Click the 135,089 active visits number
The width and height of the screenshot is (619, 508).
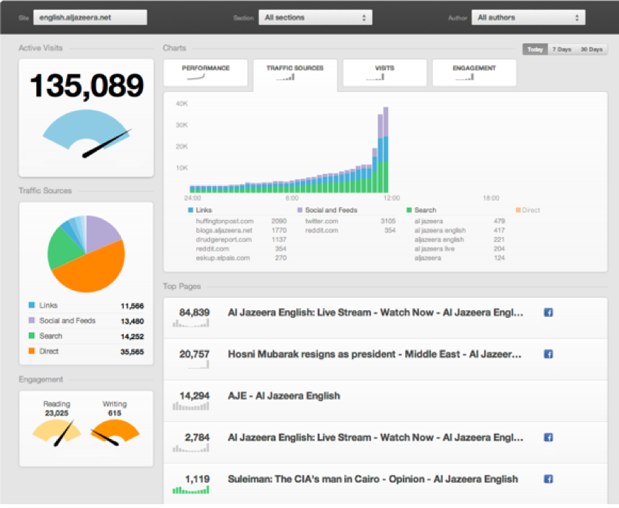pos(87,85)
